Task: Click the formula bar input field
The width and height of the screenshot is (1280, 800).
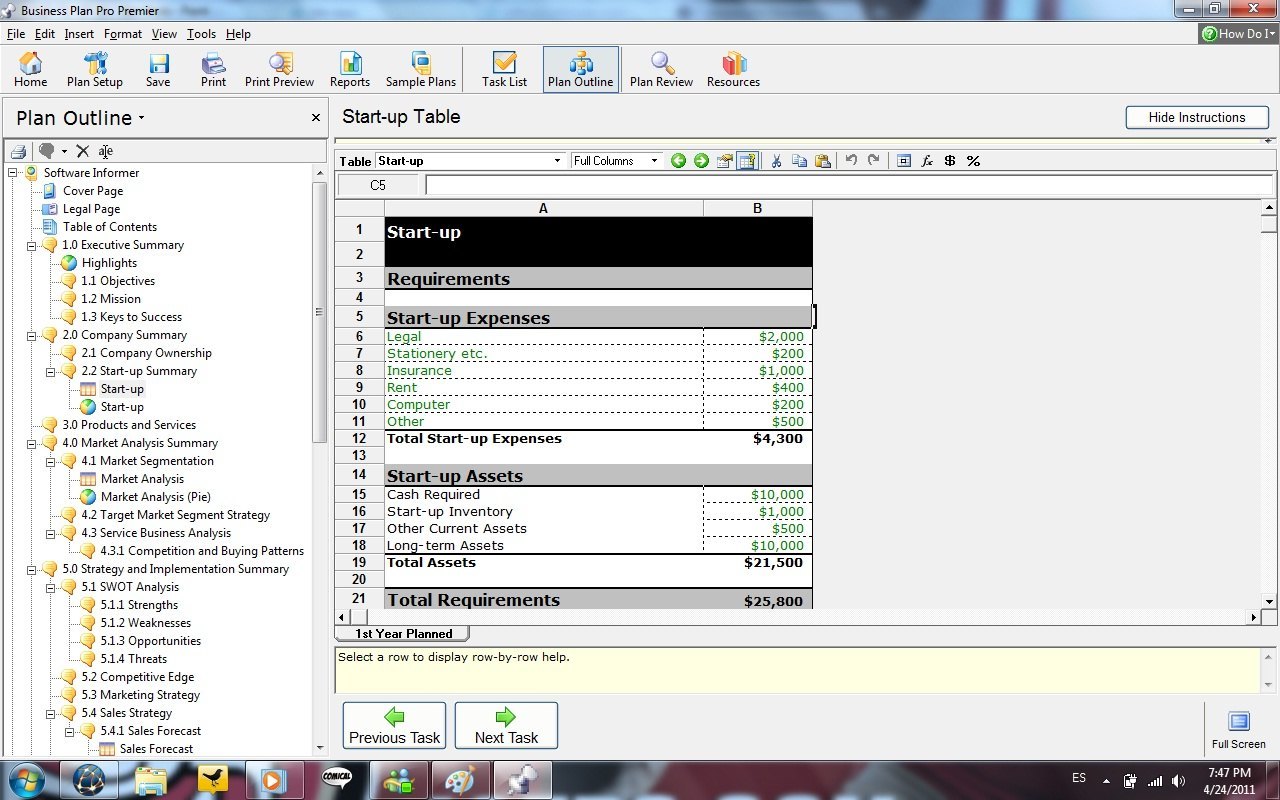Action: click(849, 185)
